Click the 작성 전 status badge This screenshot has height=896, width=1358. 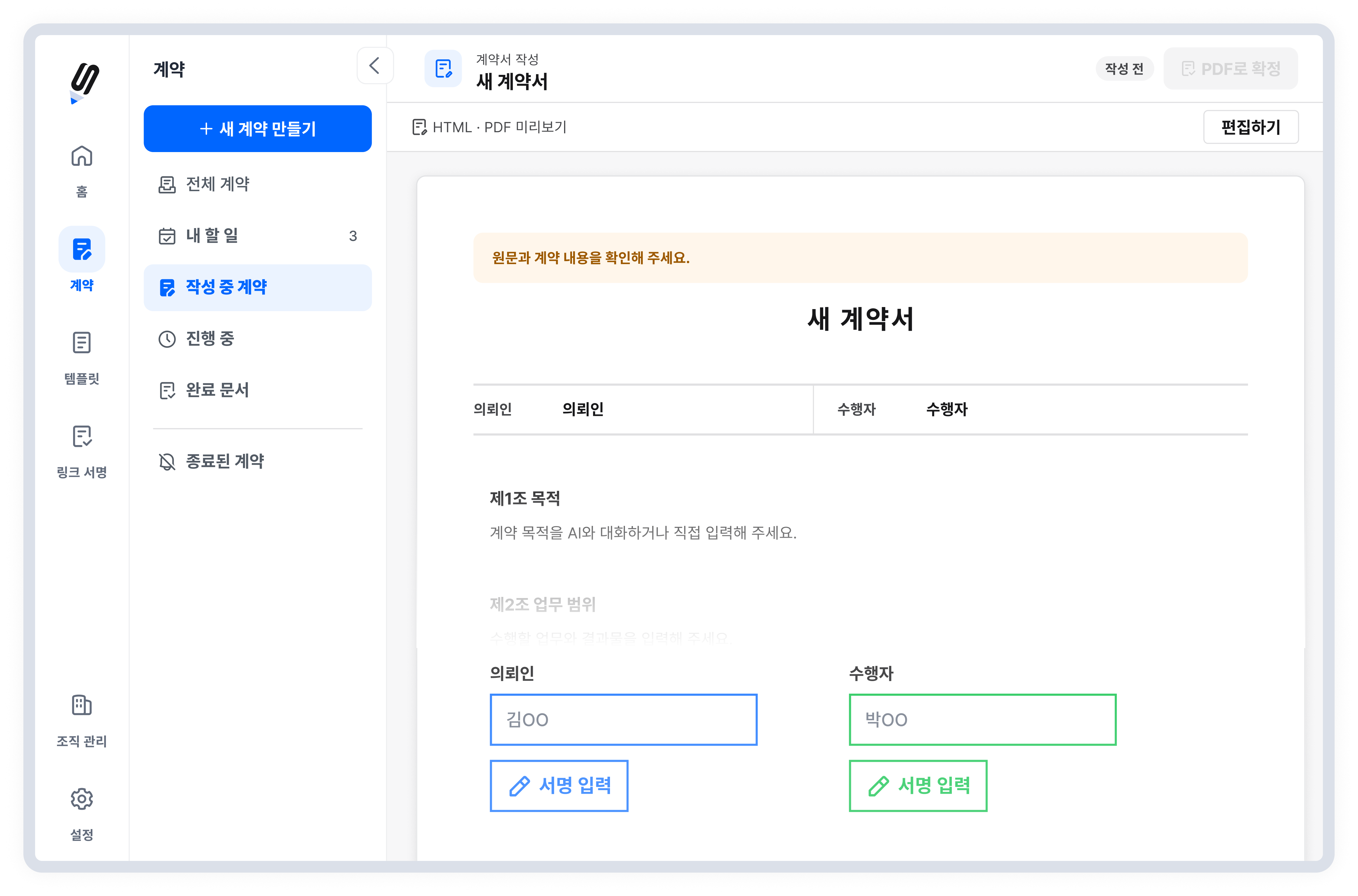[x=1124, y=68]
